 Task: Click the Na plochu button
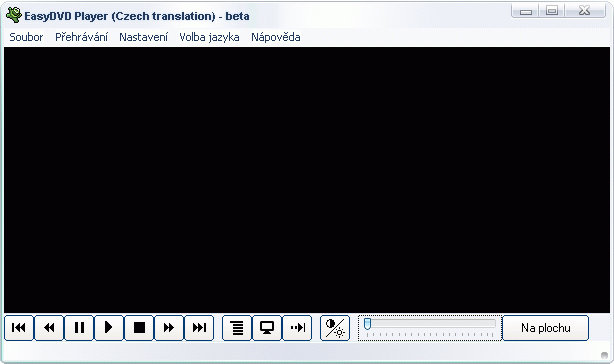[545, 328]
